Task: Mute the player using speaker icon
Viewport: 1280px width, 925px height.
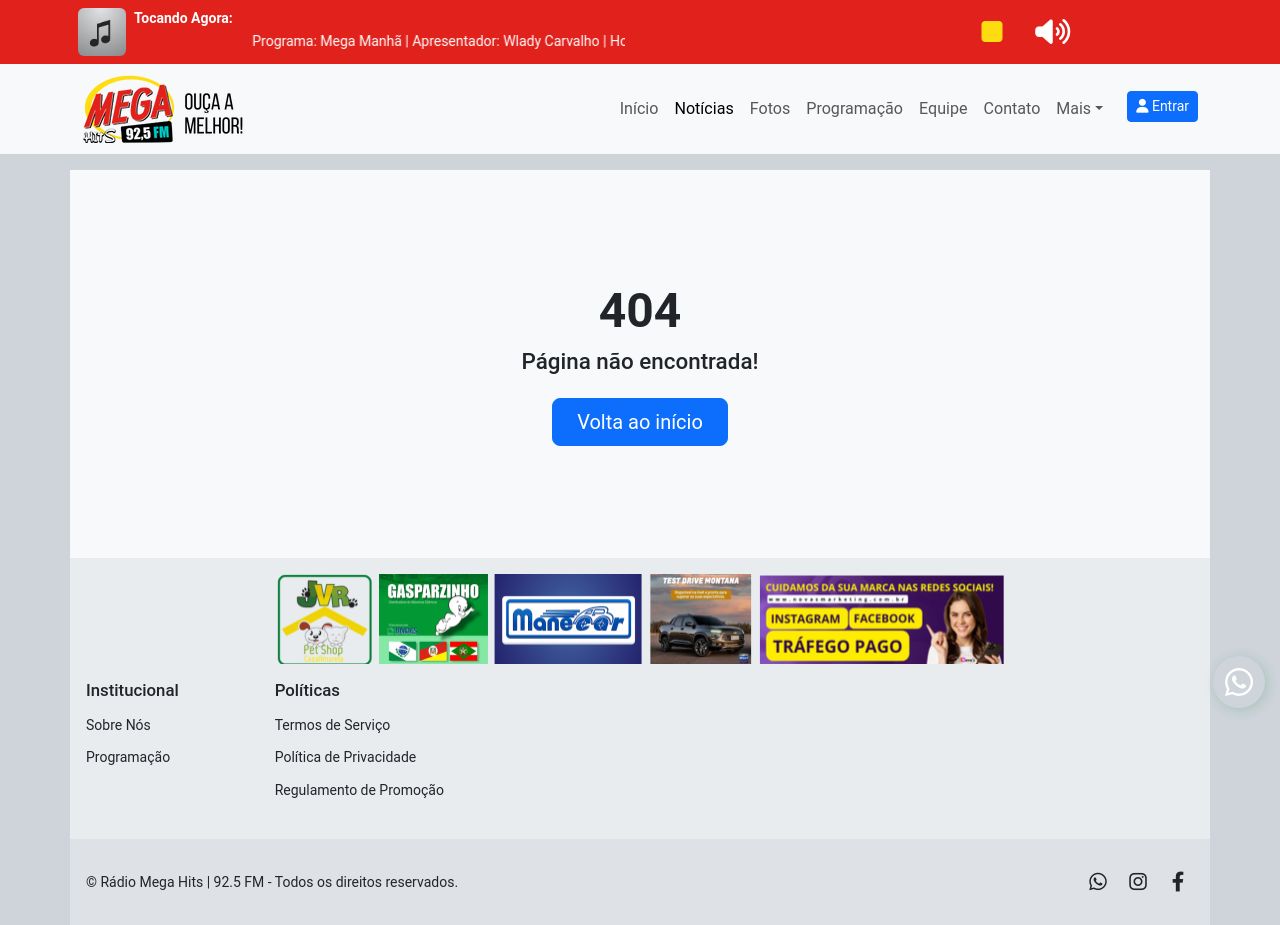Action: [1052, 32]
